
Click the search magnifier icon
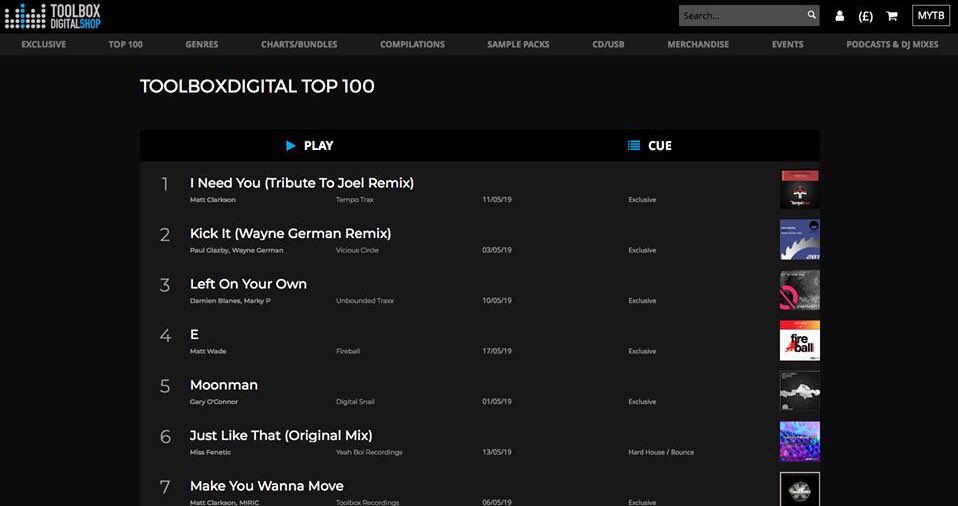pyautogui.click(x=811, y=15)
